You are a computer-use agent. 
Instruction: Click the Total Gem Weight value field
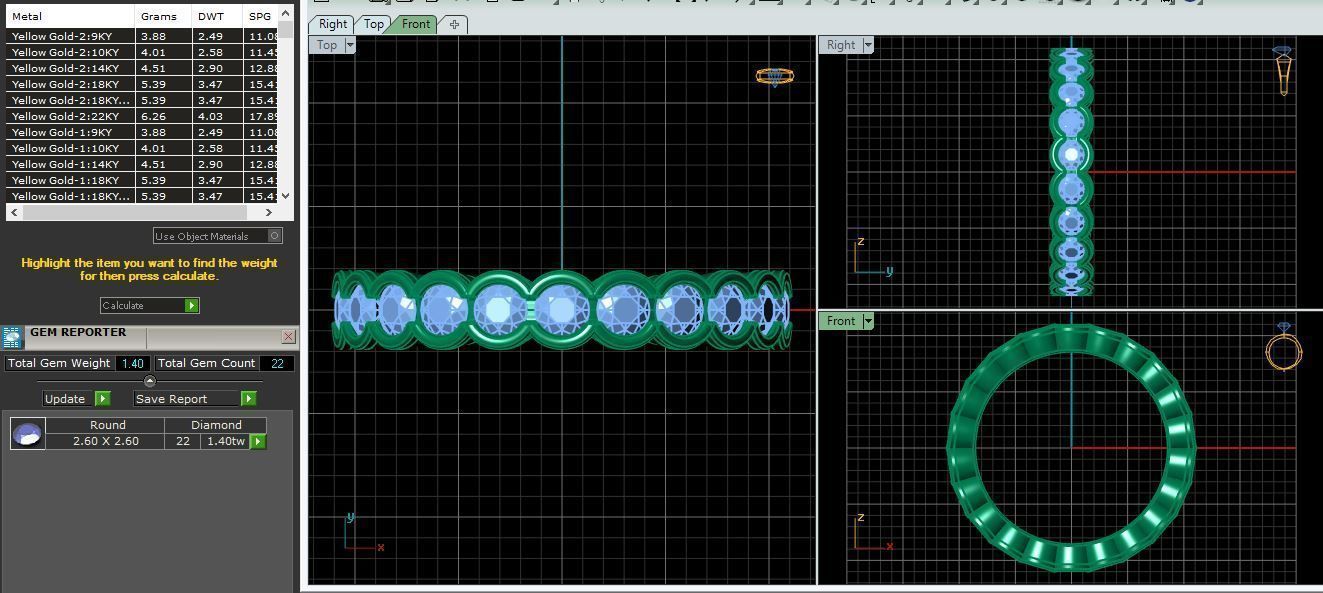[x=133, y=363]
